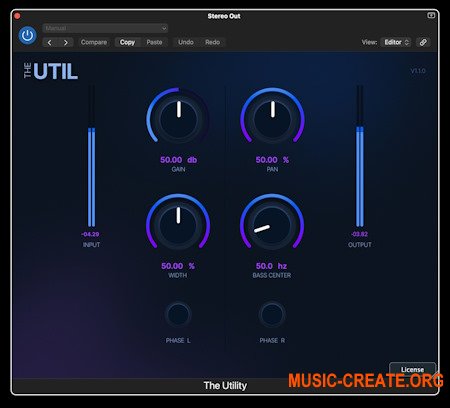Click the window expand icon top right
The height and width of the screenshot is (408, 450).
tap(431, 15)
